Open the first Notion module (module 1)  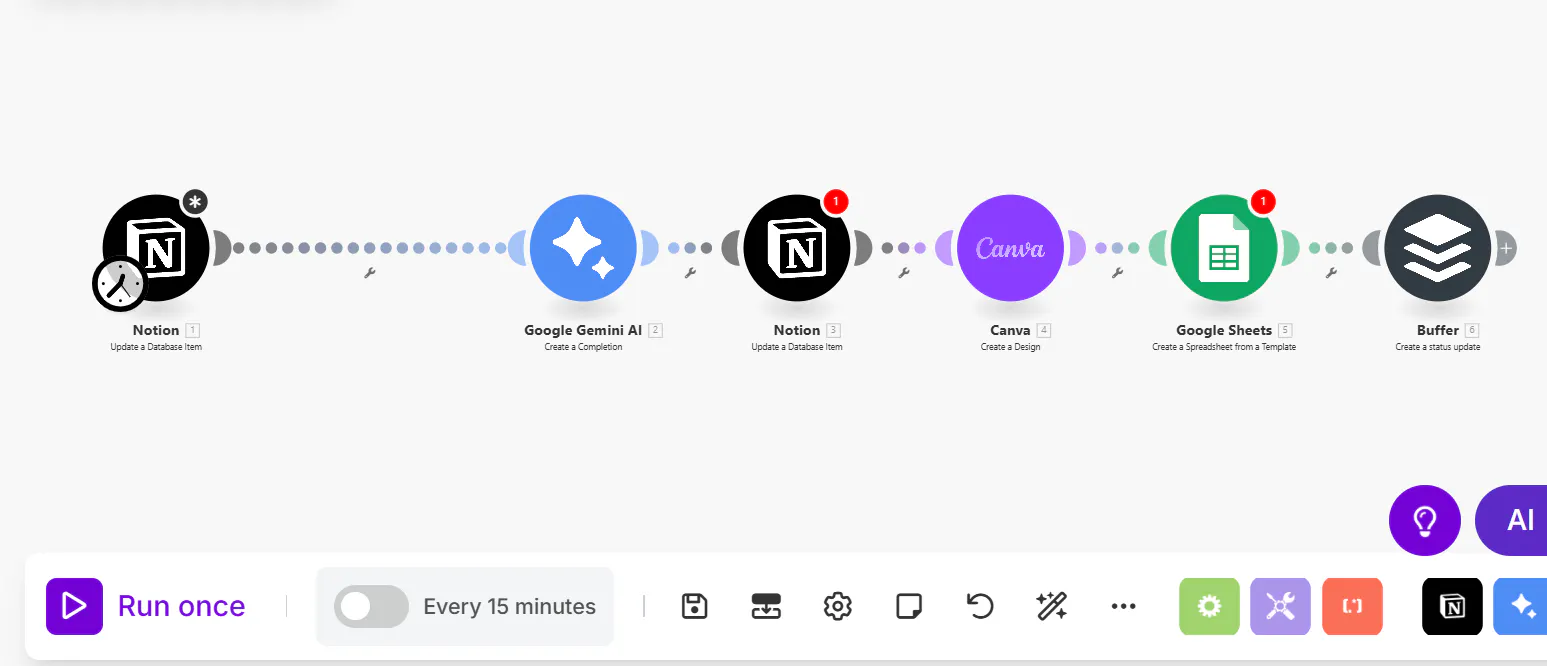pos(156,248)
